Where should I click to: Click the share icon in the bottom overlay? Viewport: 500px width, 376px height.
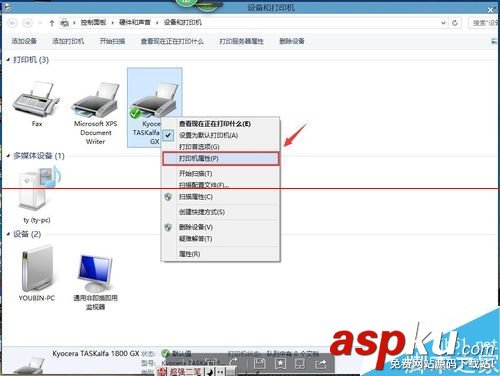(321, 363)
